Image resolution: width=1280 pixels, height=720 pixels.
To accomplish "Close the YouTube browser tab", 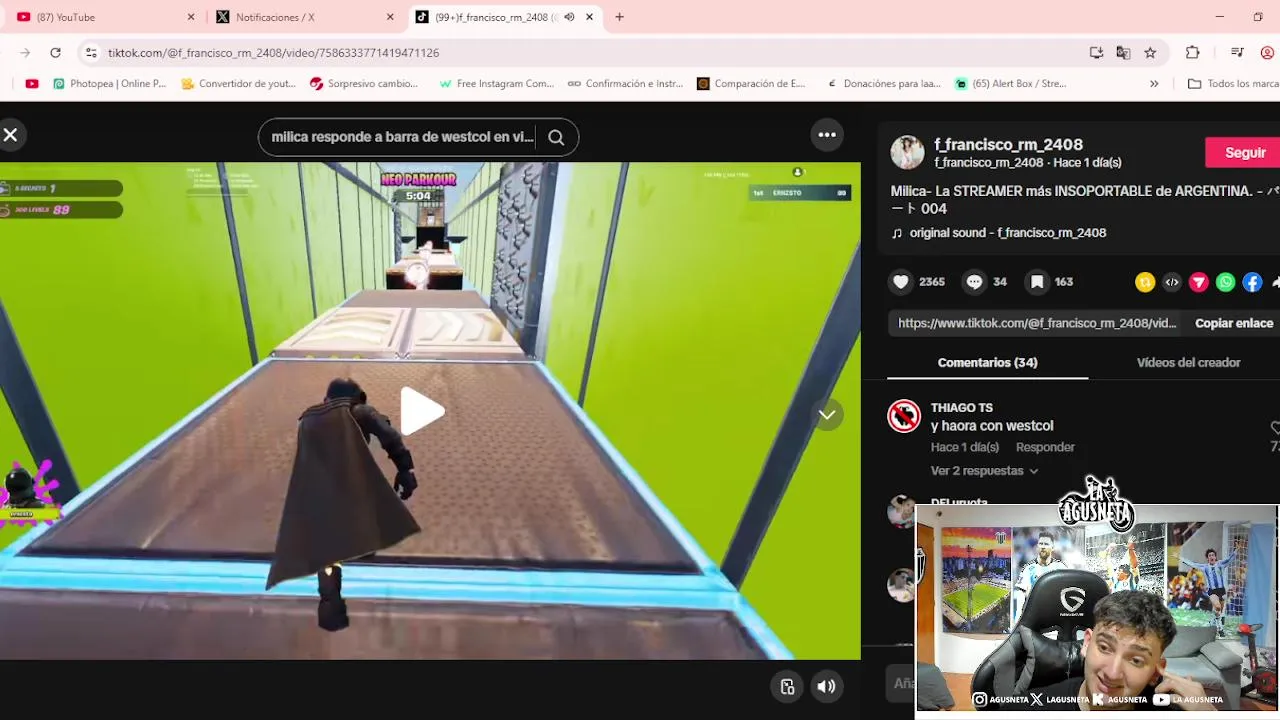I will tap(191, 17).
